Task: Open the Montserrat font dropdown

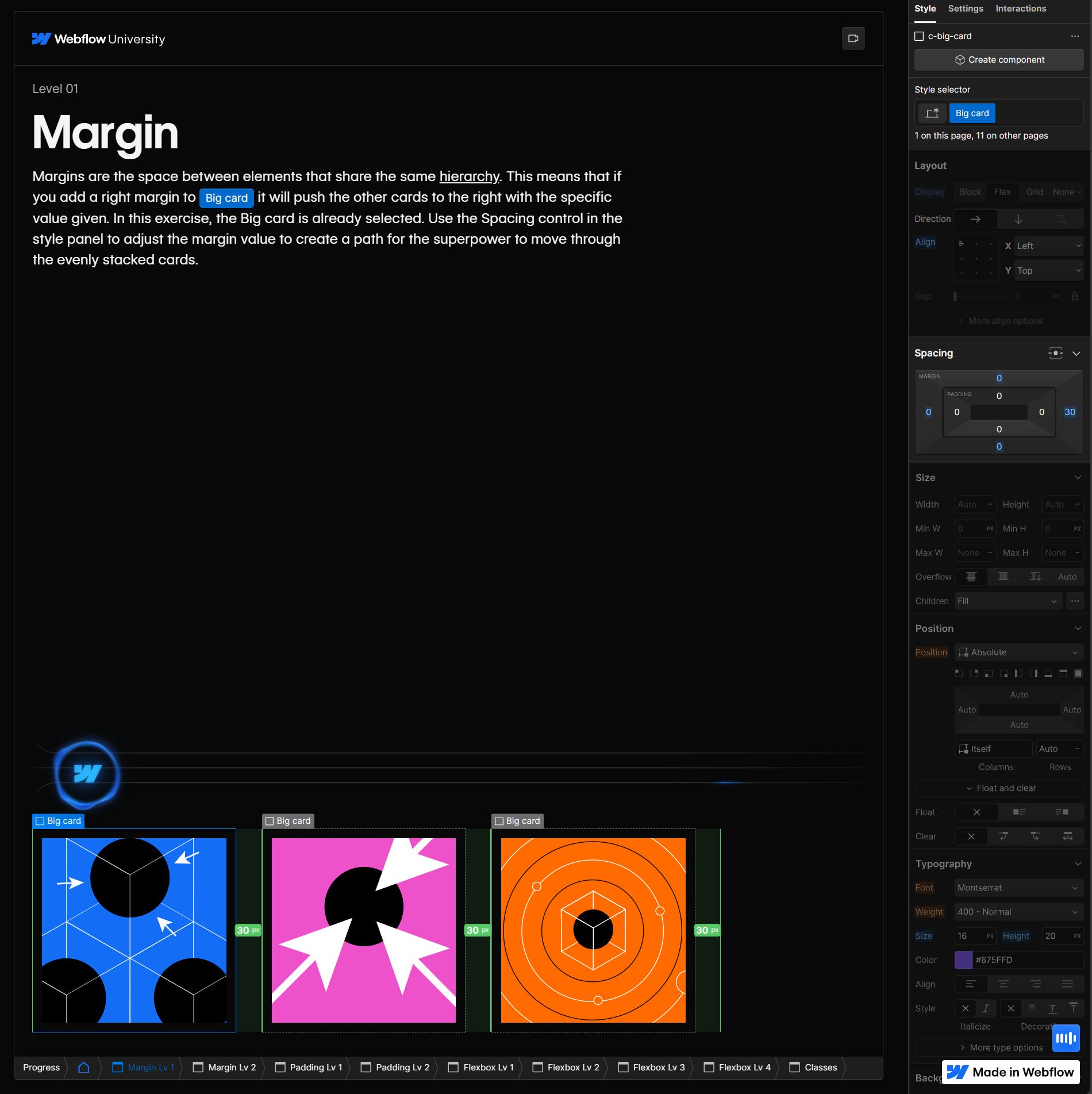Action: coord(1019,888)
